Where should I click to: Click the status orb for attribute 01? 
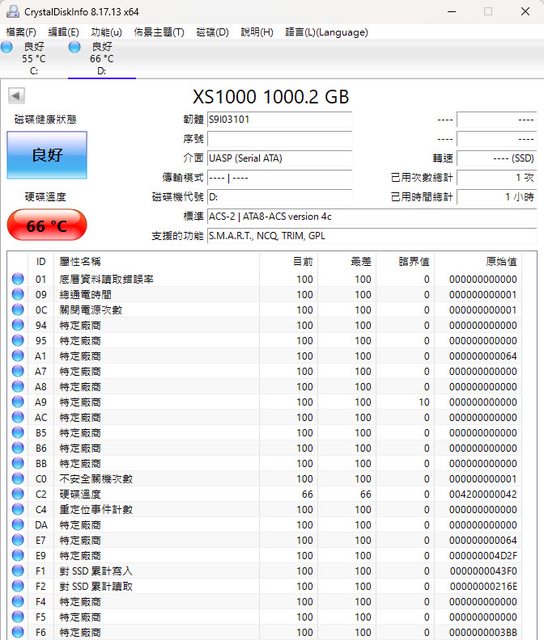pos(18,279)
